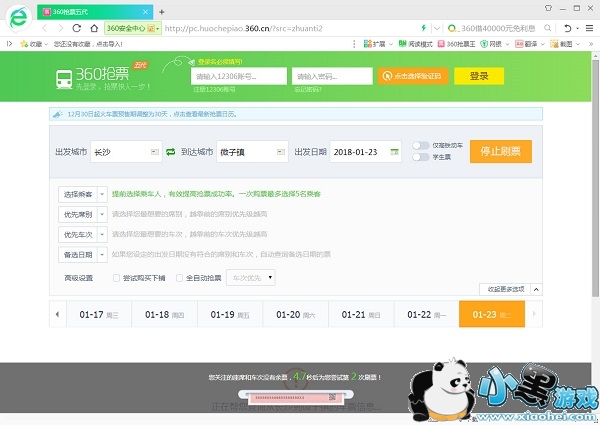Click the undo closed tab icon
Viewport: 600px width, 425px height.
click(568, 28)
